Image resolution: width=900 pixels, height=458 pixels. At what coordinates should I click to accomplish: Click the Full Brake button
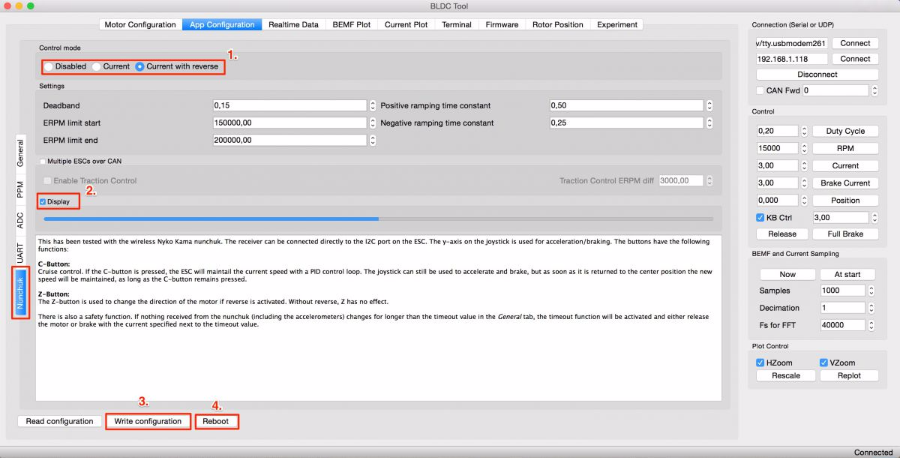click(x=845, y=233)
